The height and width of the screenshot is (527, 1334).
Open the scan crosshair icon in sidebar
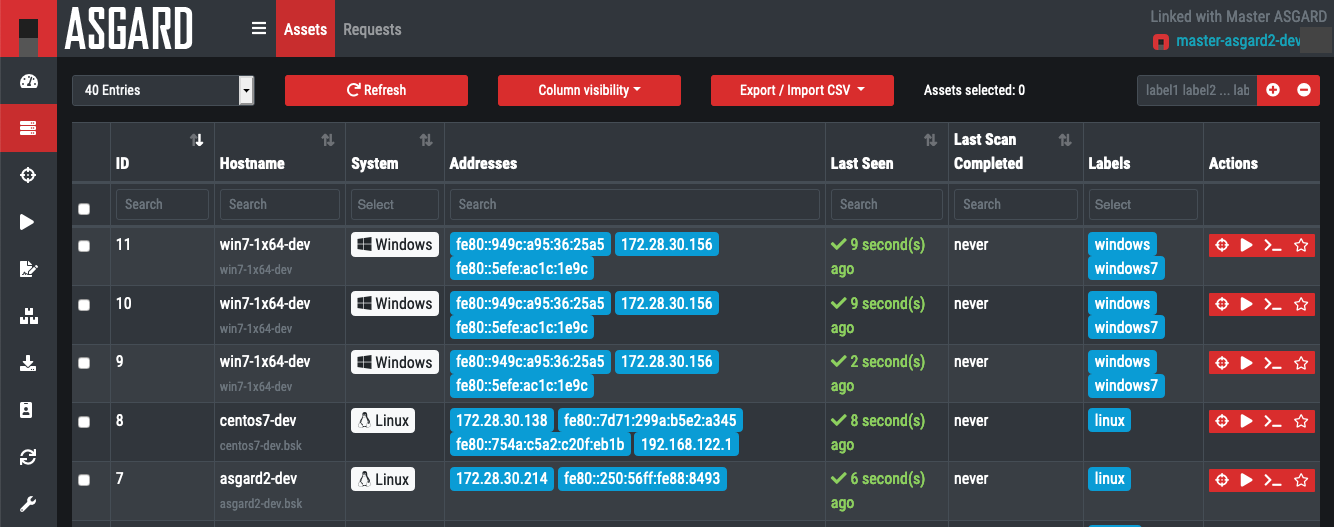click(x=28, y=175)
